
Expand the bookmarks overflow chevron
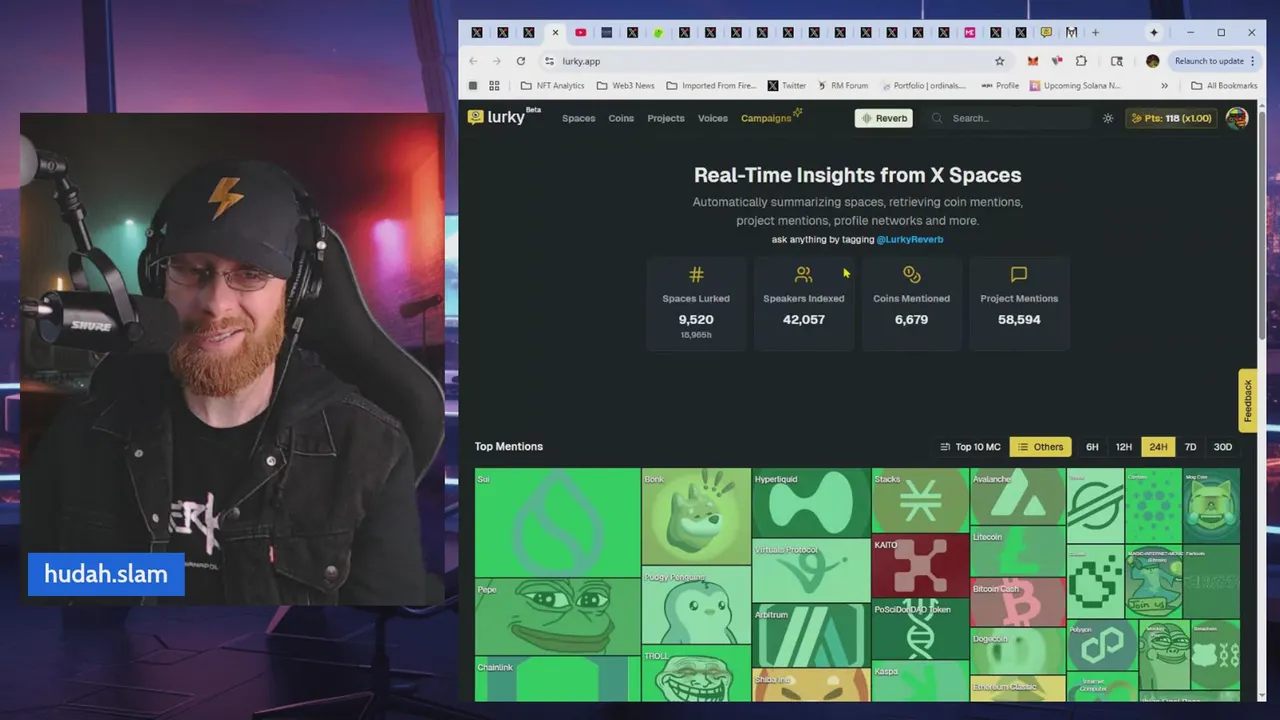[x=1165, y=86]
